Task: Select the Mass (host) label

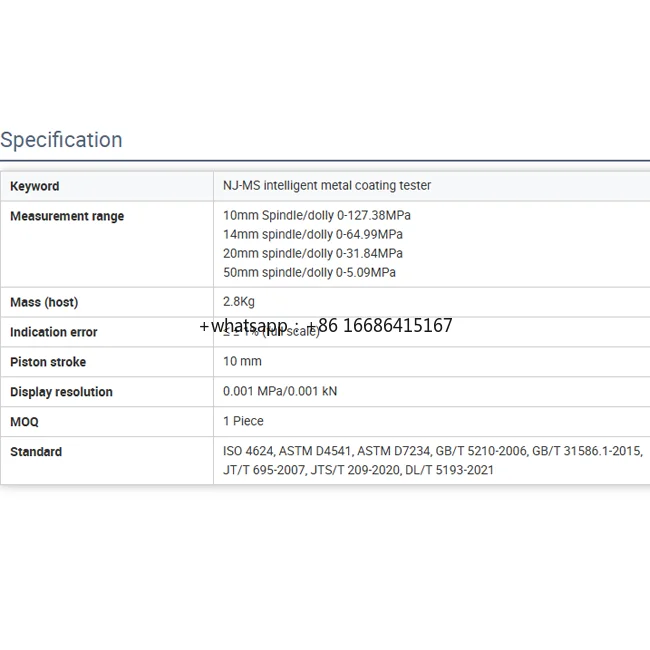Action: (x=44, y=302)
